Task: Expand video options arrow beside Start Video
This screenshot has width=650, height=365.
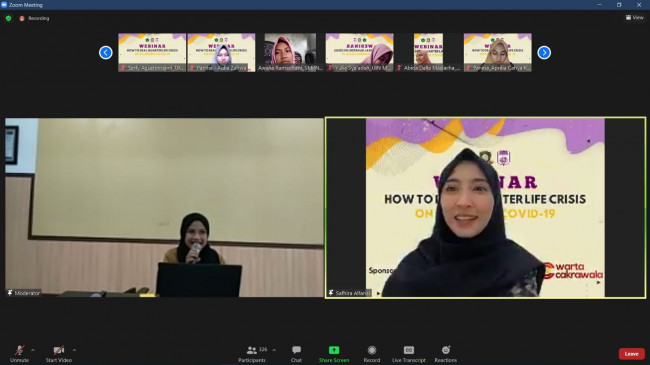Action: click(x=74, y=350)
